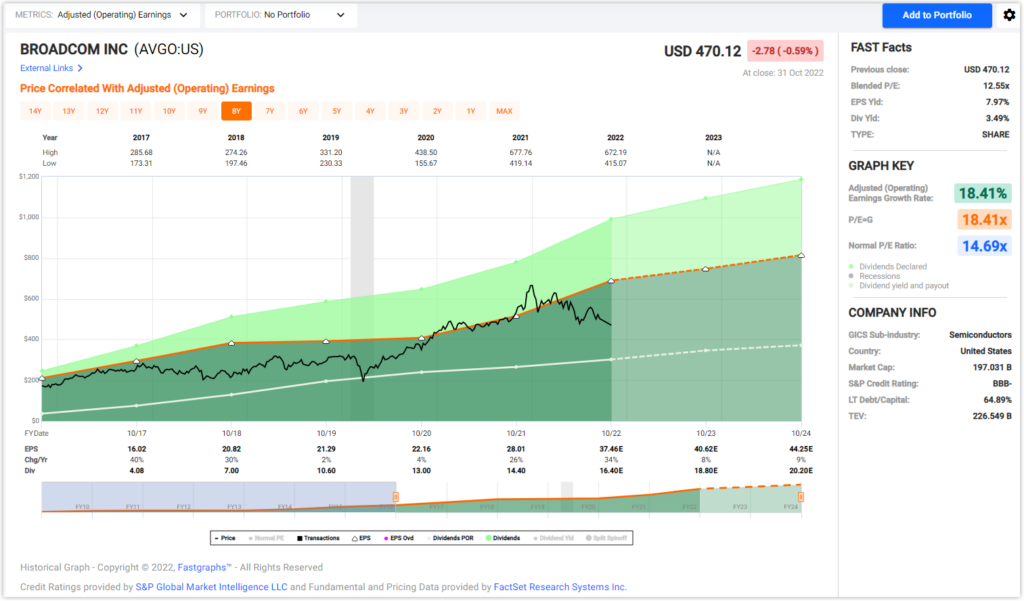Image resolution: width=1024 pixels, height=601 pixels.
Task: Click the Dividend yield and payout key item
Action: pos(899,286)
